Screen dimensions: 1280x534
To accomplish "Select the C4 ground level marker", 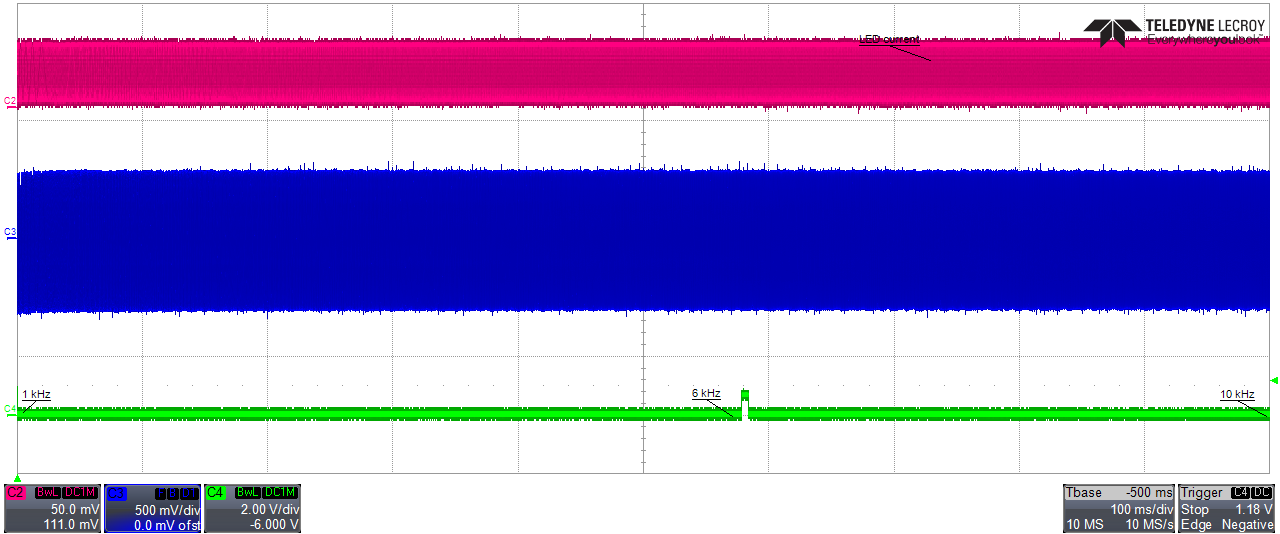I will click(x=10, y=410).
